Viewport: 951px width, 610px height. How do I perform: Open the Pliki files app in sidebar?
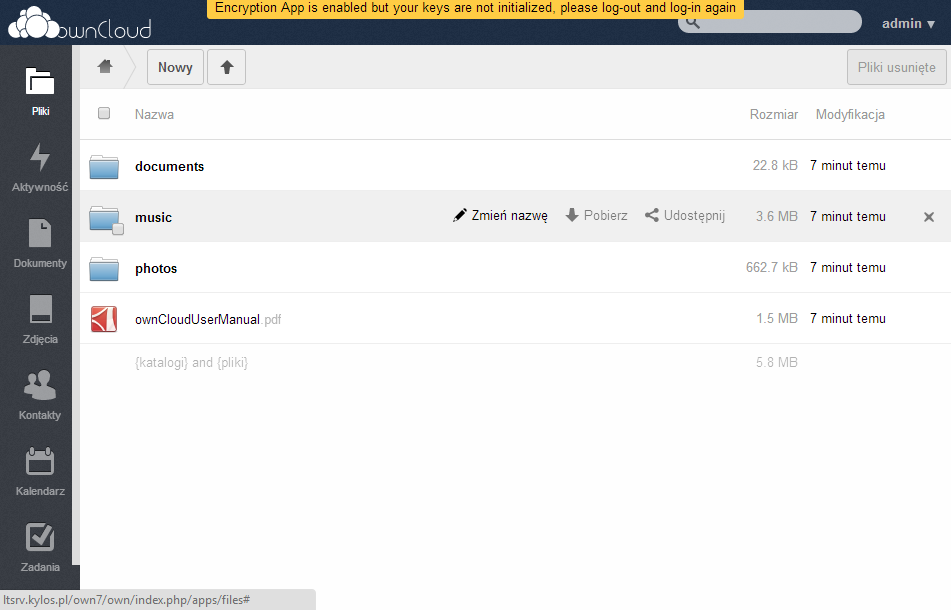tap(40, 91)
